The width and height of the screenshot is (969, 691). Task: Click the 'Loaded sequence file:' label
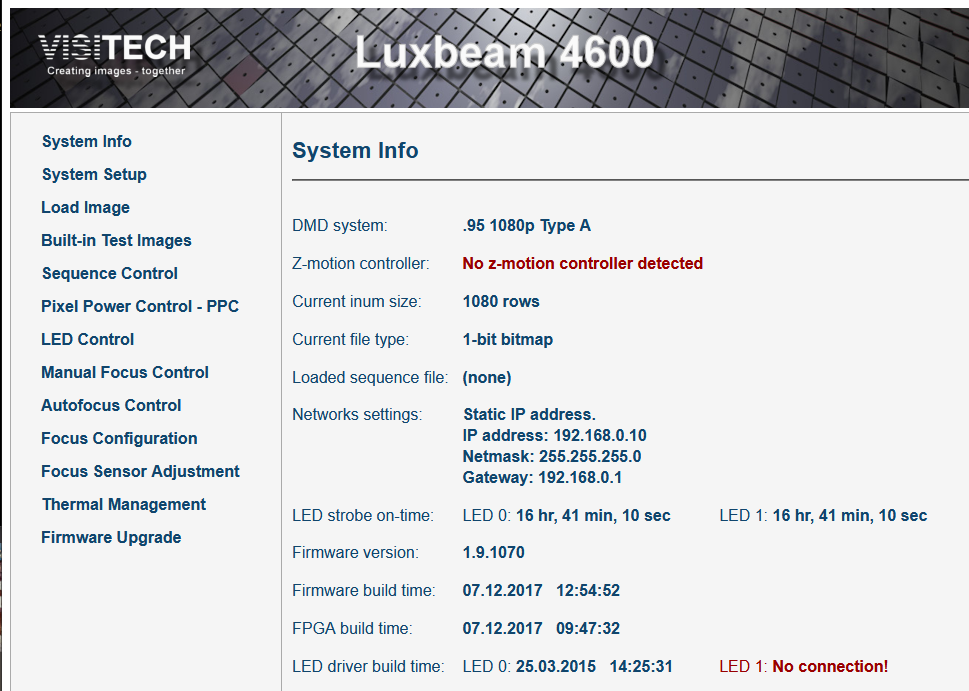click(x=370, y=378)
